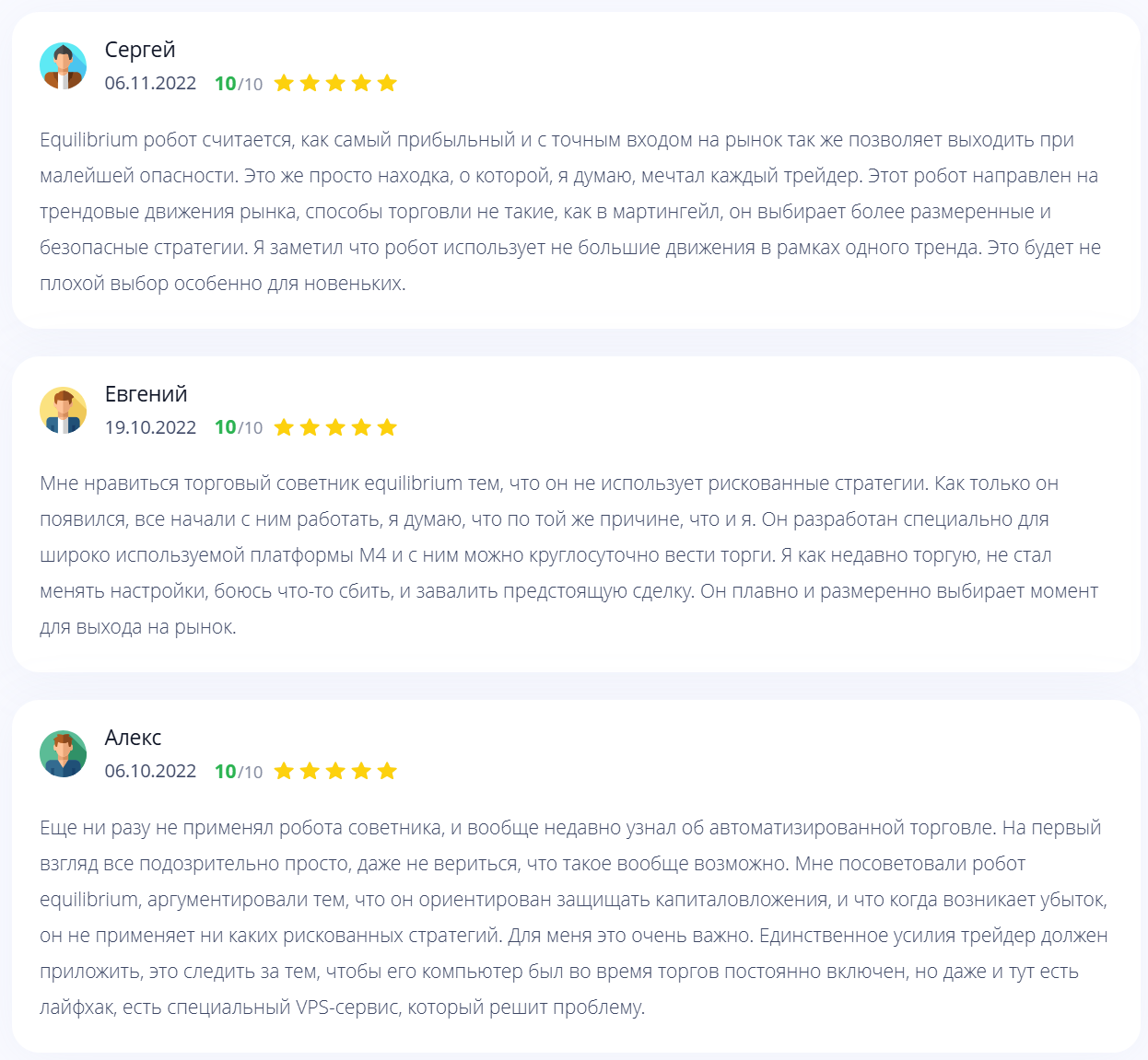This screenshot has height=1060, width=1148.
Task: Click the first star in Сергей's rating
Action: (284, 83)
